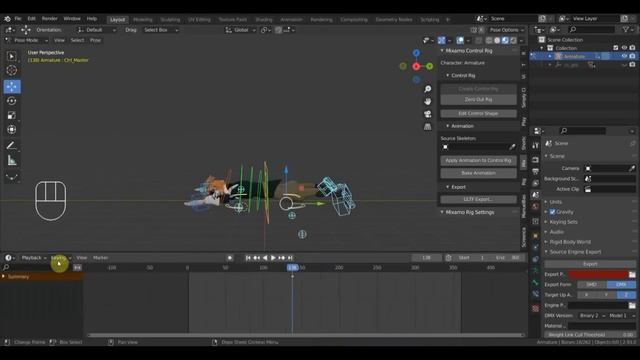Select Z as Target Up Axis

626,295
